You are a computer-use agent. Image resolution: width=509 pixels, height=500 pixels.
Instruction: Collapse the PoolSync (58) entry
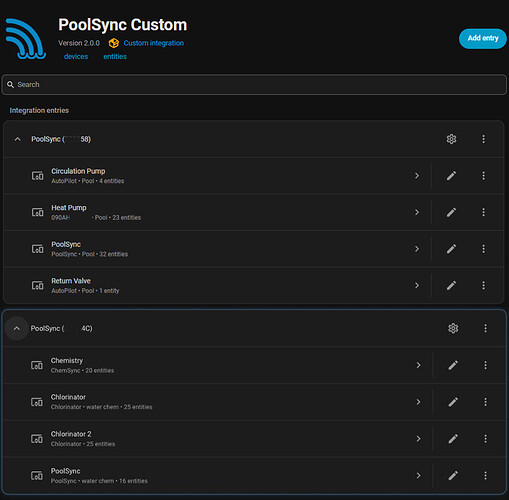tap(18, 139)
